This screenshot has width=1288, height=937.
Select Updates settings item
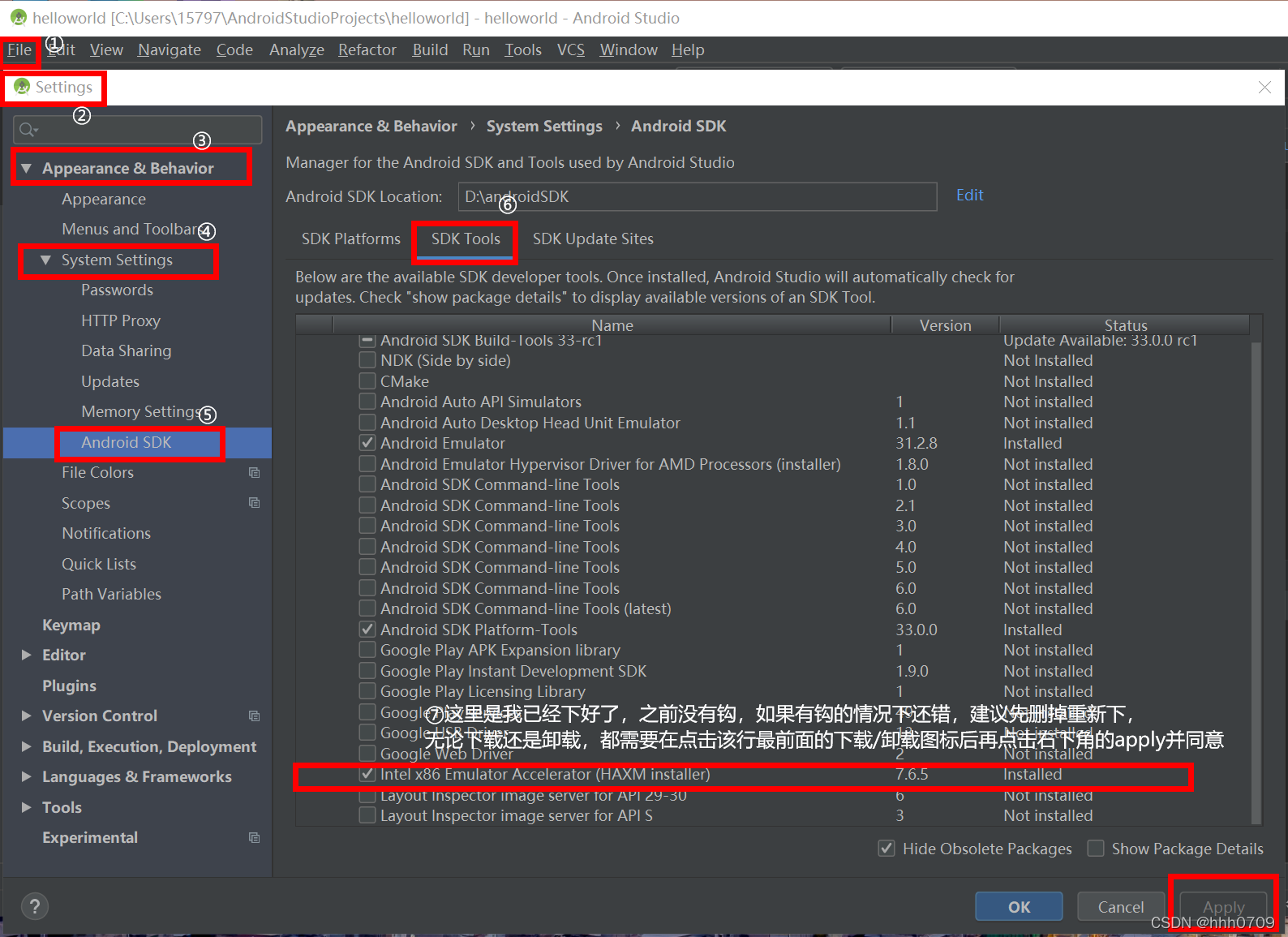pos(110,381)
